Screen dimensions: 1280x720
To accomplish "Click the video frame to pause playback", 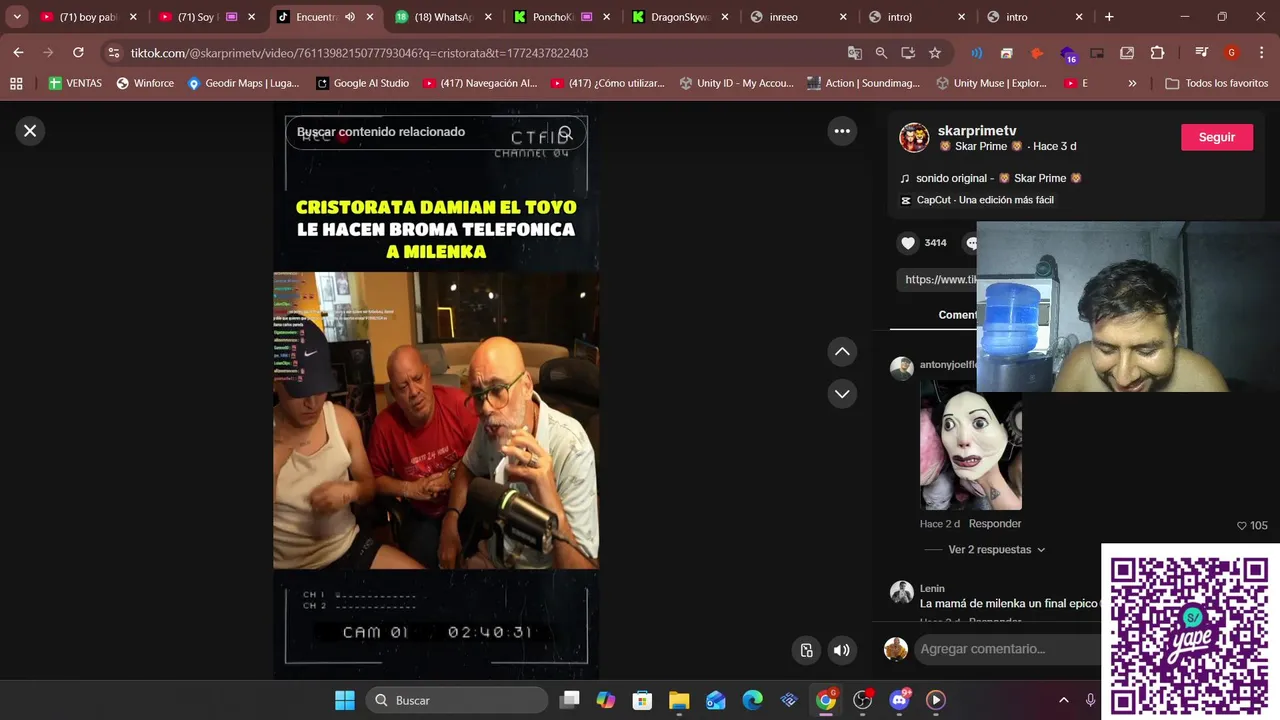I will point(436,420).
